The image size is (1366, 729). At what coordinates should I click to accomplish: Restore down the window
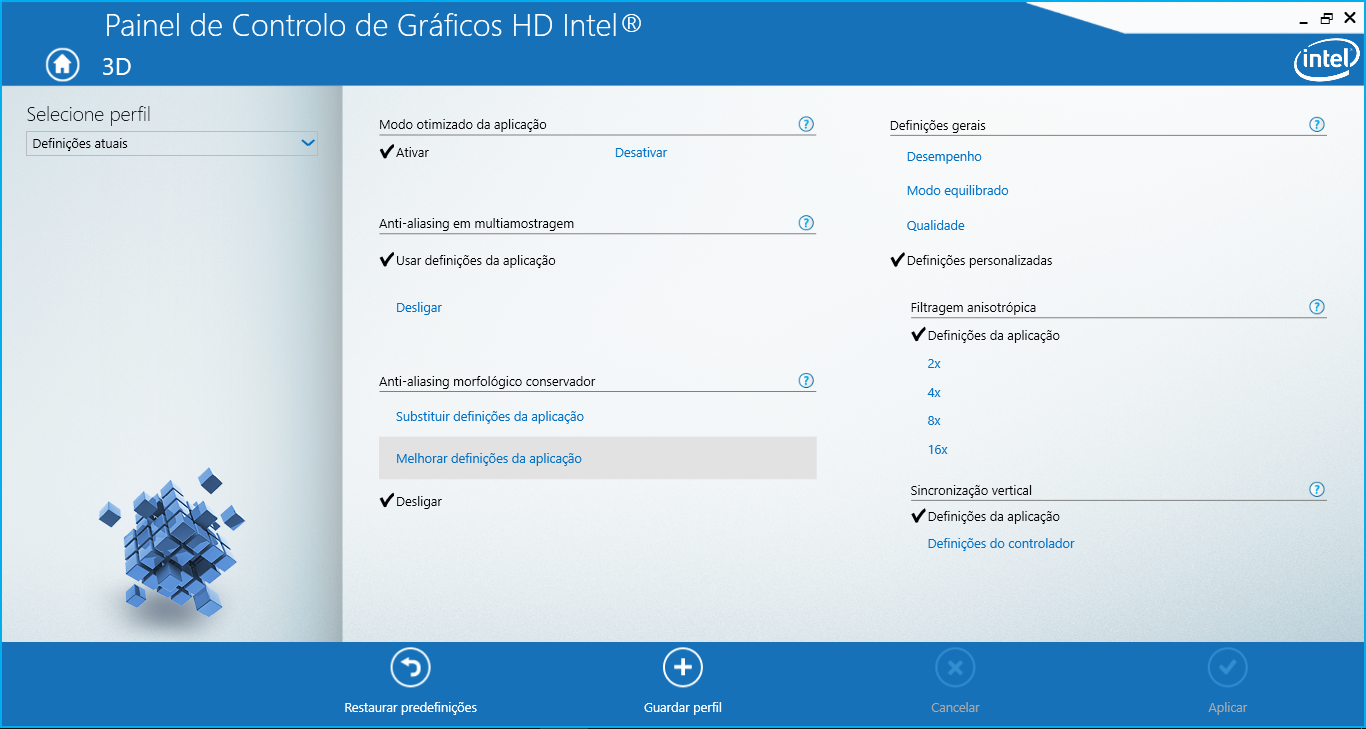click(x=1327, y=18)
